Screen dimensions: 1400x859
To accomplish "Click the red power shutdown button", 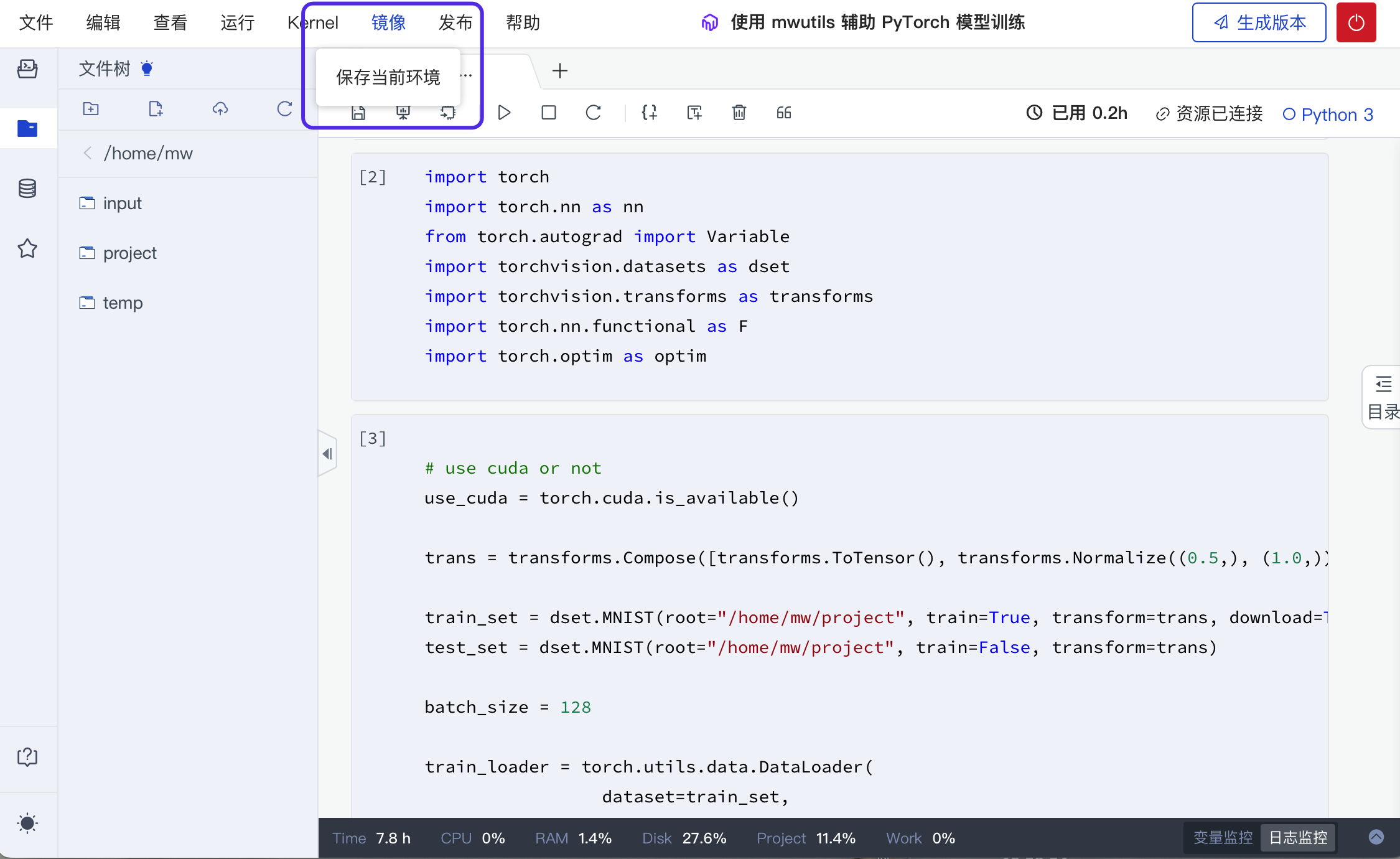I will 1356,22.
